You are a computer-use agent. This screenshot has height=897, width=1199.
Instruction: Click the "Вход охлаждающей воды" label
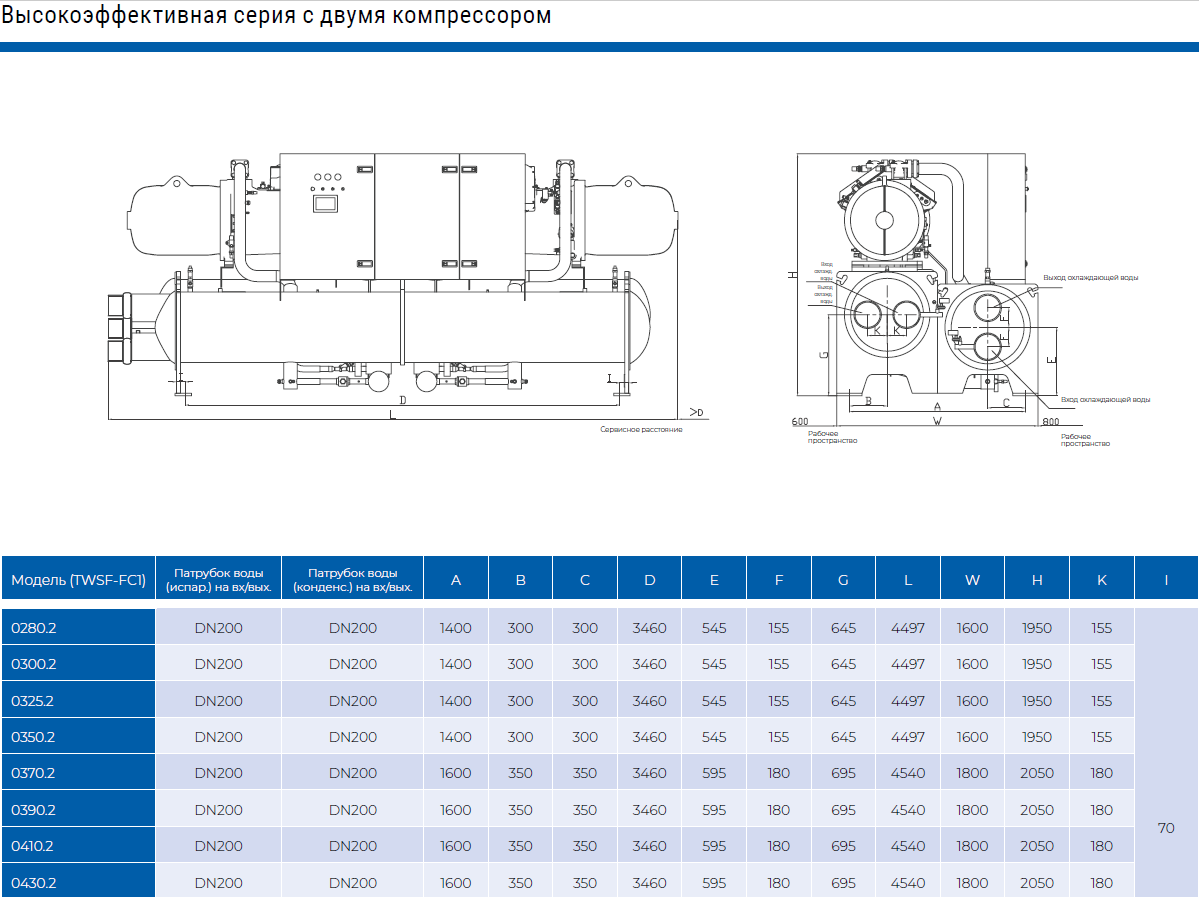point(1105,399)
